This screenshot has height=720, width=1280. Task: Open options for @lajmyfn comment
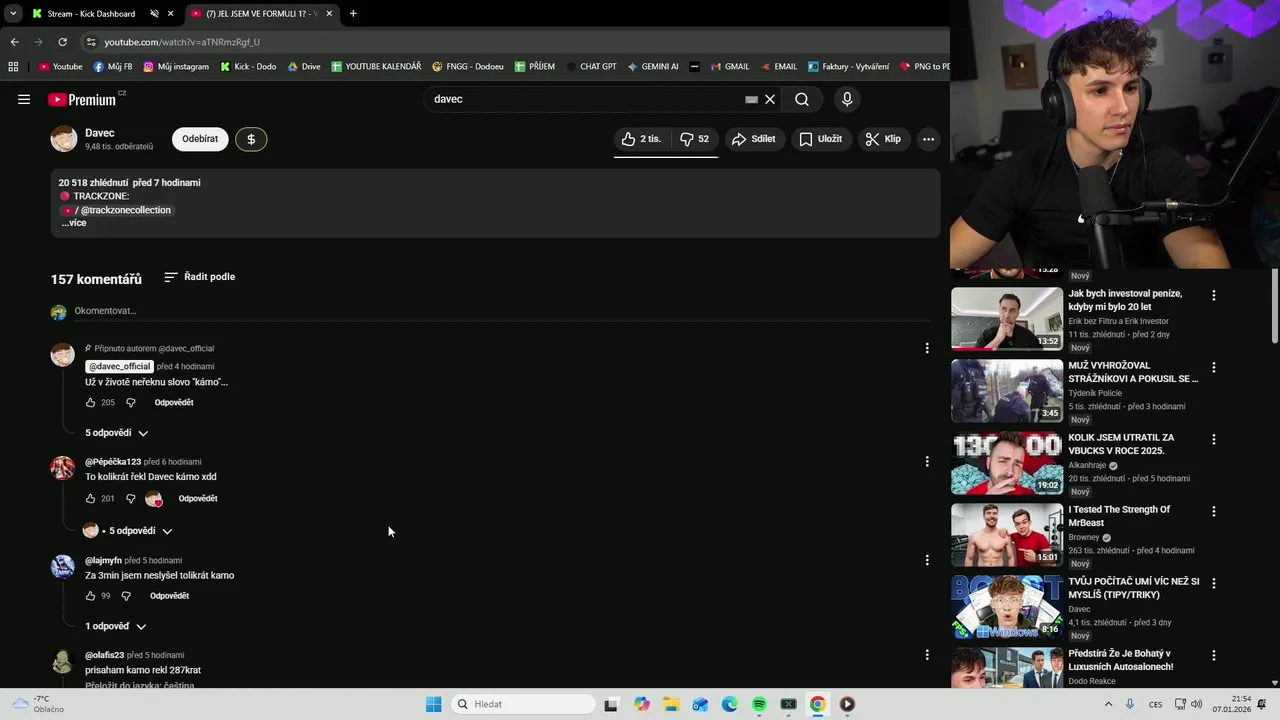click(x=927, y=560)
